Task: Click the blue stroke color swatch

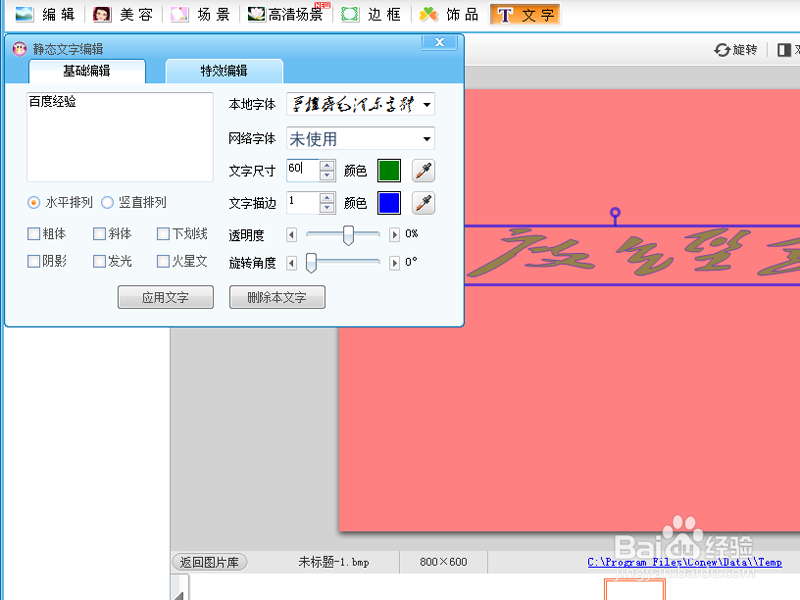Action: pos(389,203)
